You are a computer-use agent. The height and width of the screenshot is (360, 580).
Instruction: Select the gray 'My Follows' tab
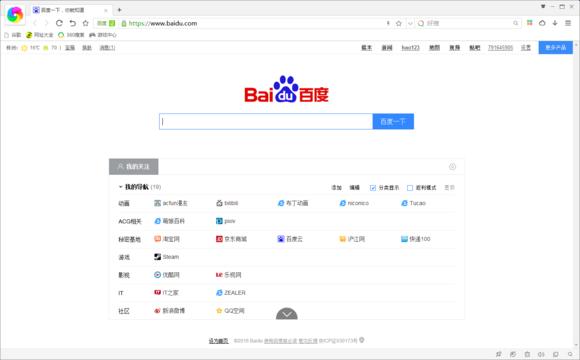tap(134, 166)
